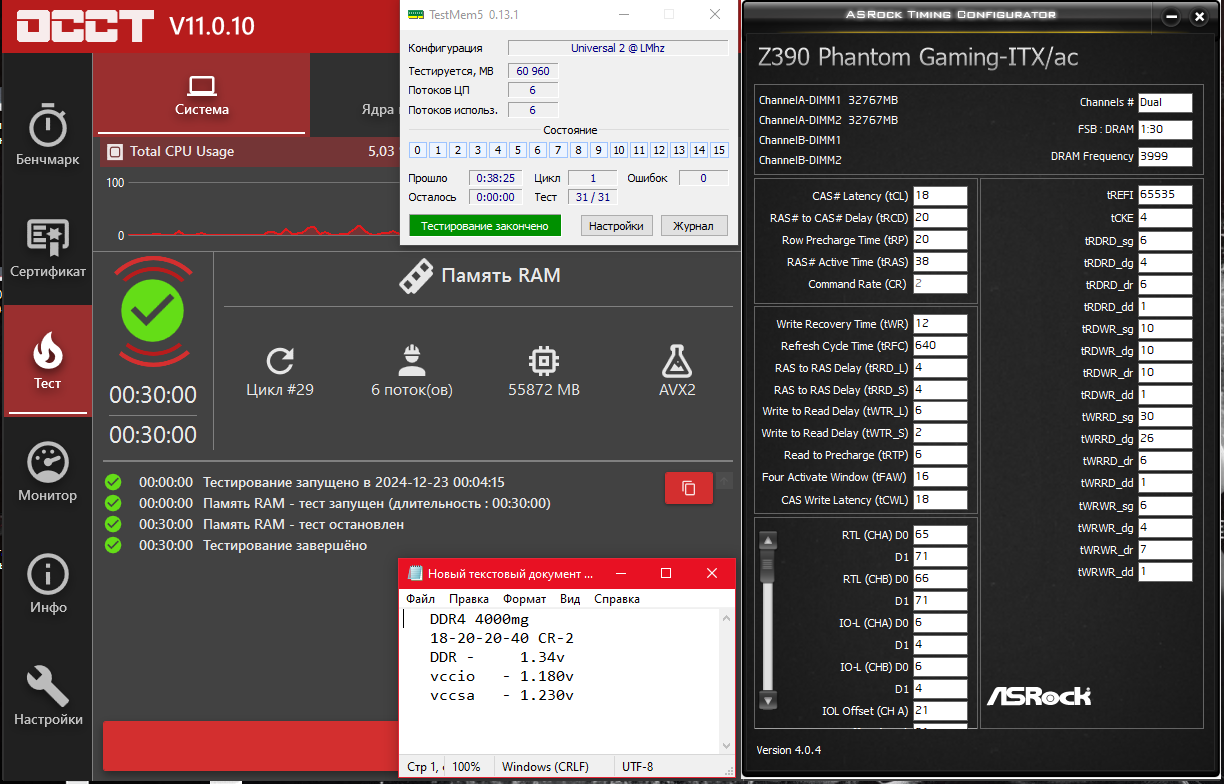Click Тестирование закончено green status button

pos(485,226)
